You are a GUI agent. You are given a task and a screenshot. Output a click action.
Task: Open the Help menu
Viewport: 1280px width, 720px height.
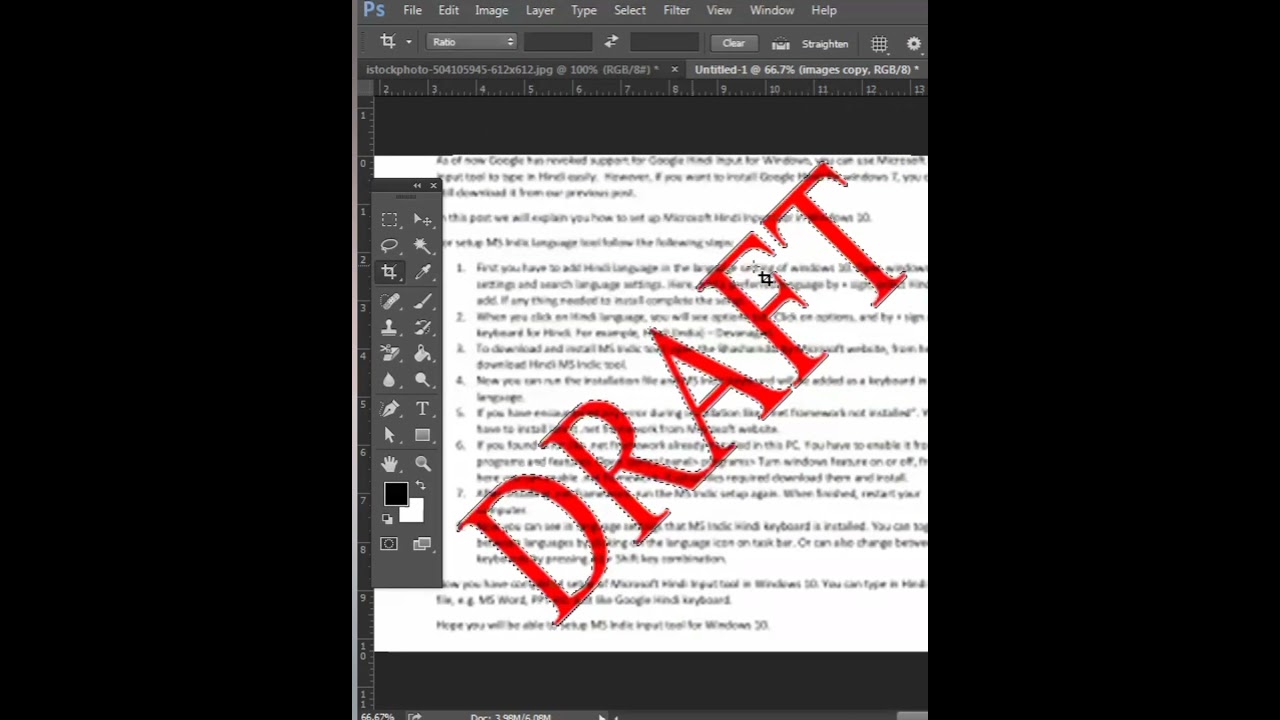pos(824,10)
